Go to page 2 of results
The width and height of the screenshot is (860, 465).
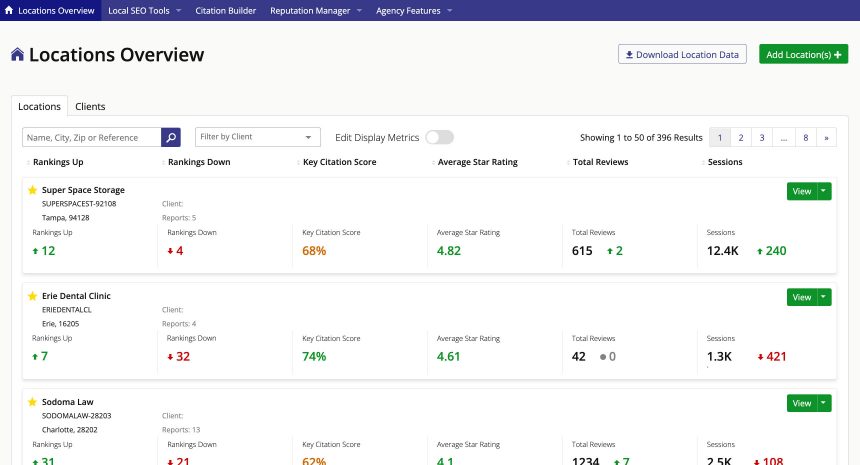pyautogui.click(x=741, y=137)
